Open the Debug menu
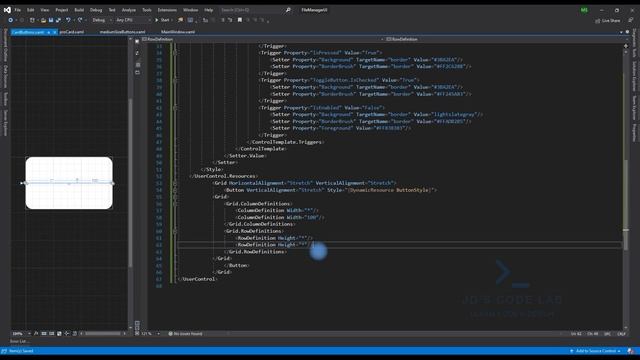This screenshot has height=360, width=640. [x=96, y=10]
